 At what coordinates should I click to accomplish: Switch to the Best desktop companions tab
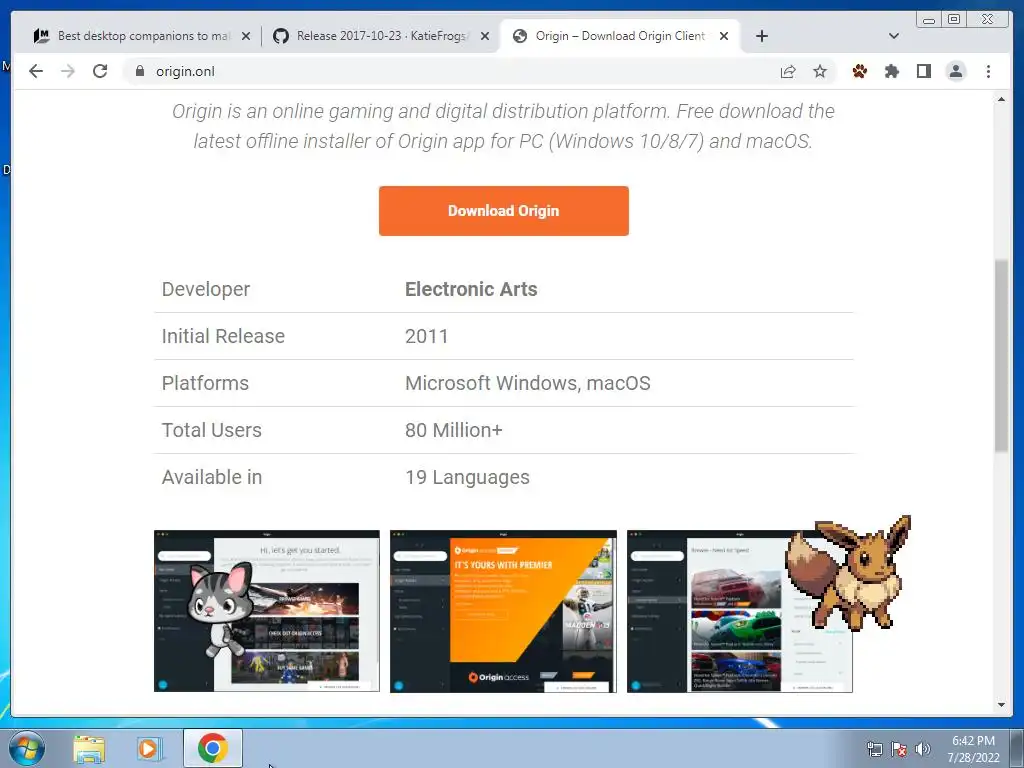pyautogui.click(x=142, y=36)
